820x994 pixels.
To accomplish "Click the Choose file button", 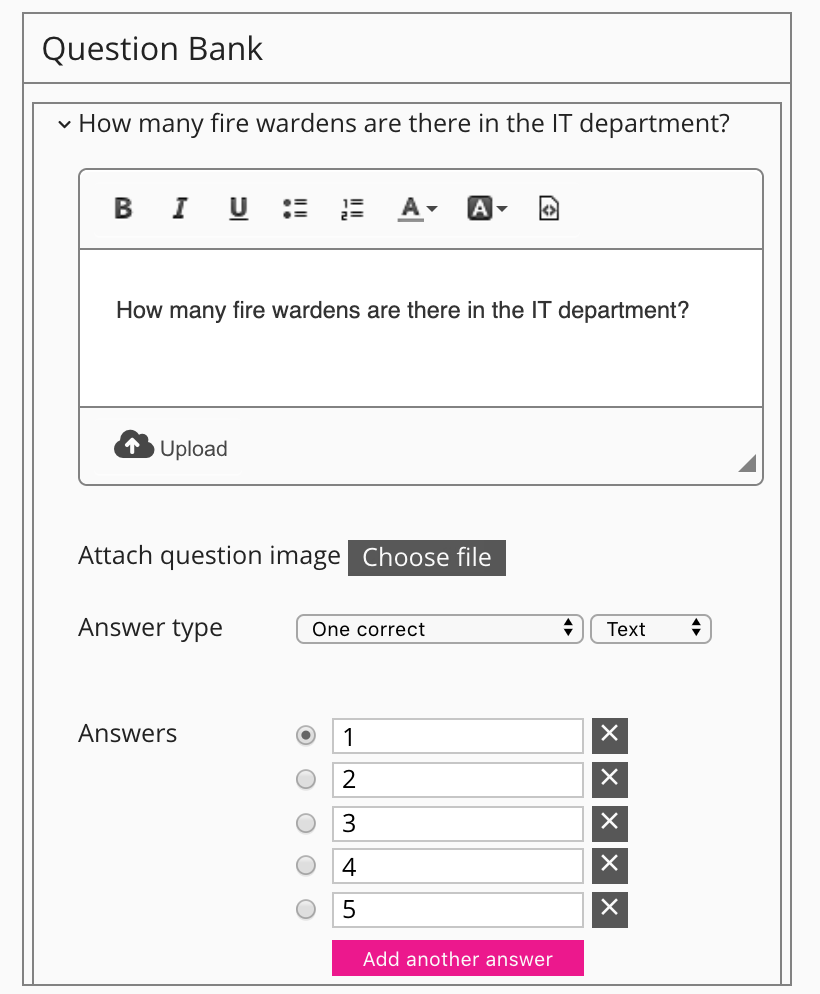I will point(427,558).
